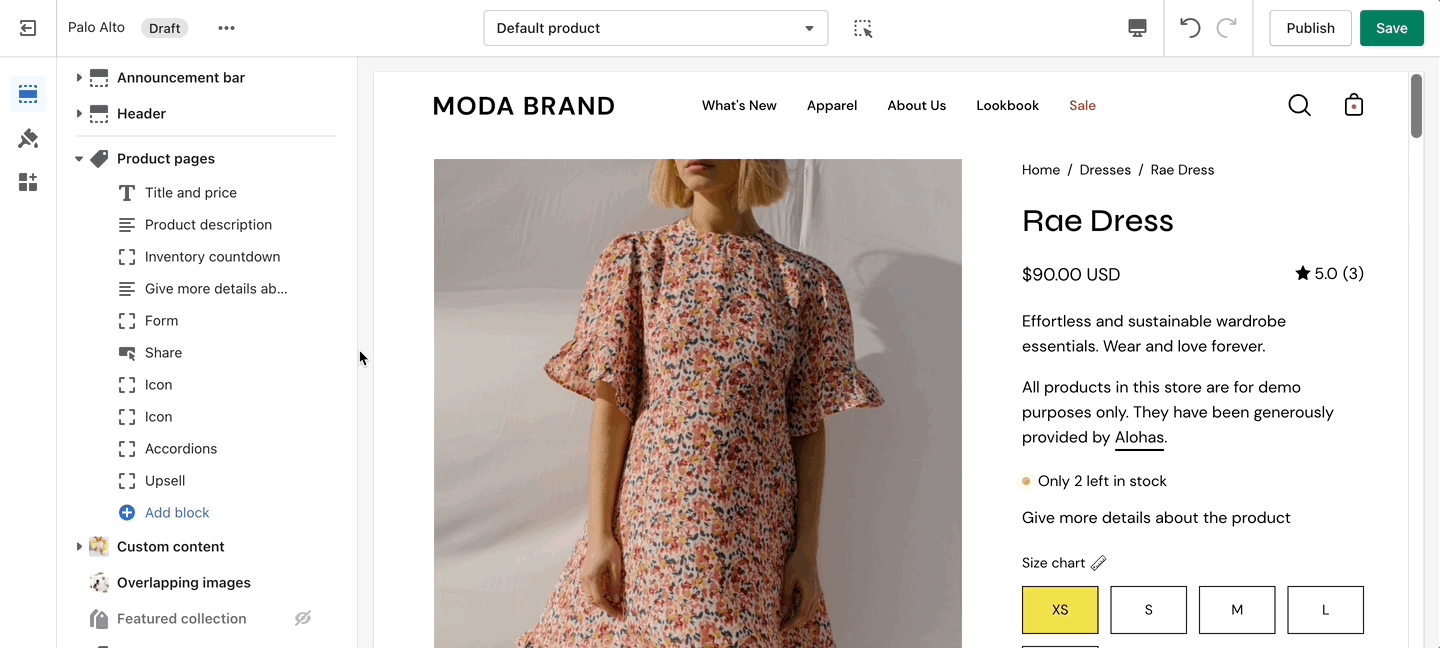Open the Lookbook menu item

pos(1007,105)
